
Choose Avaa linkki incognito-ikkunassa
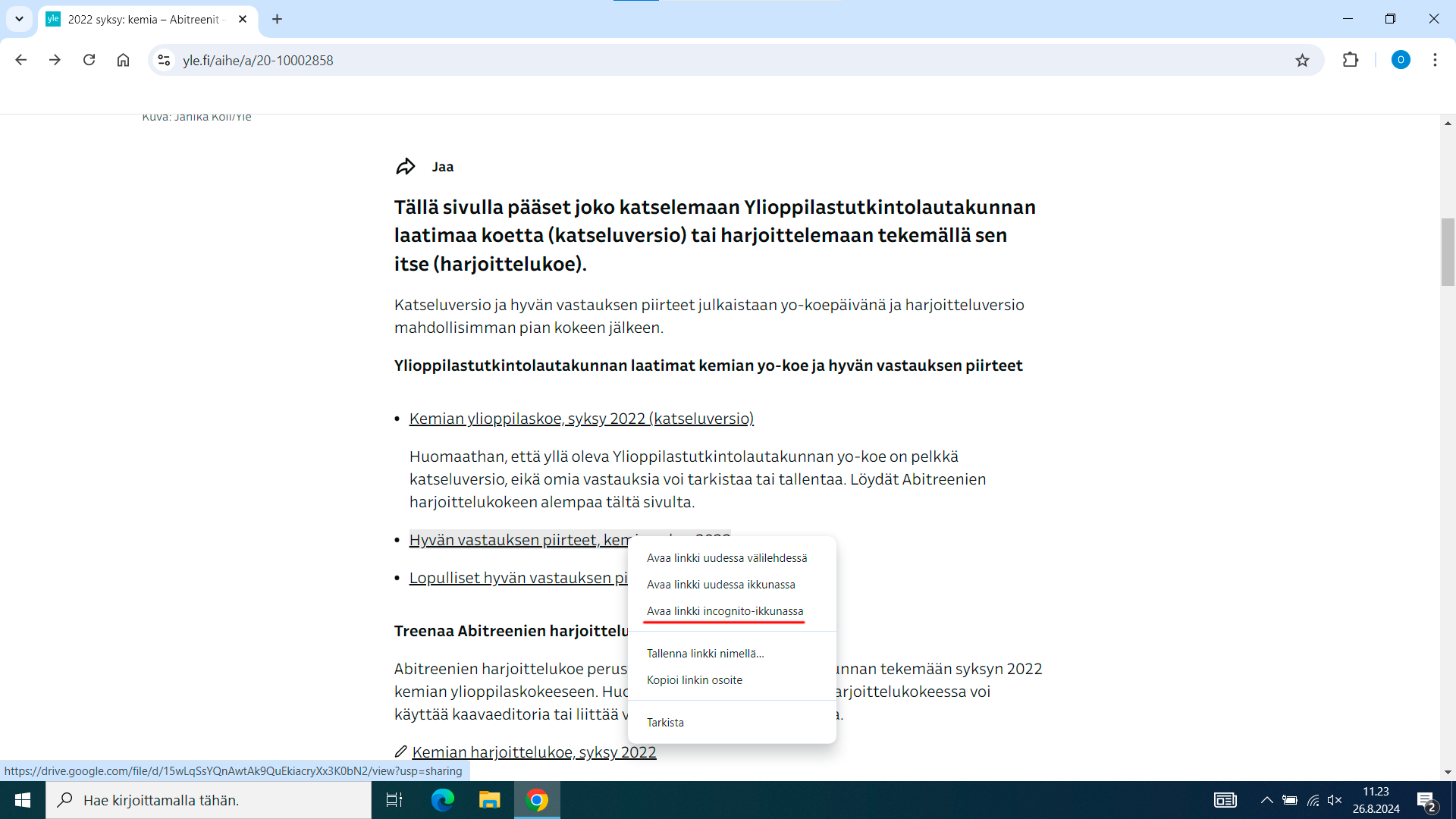(732, 611)
